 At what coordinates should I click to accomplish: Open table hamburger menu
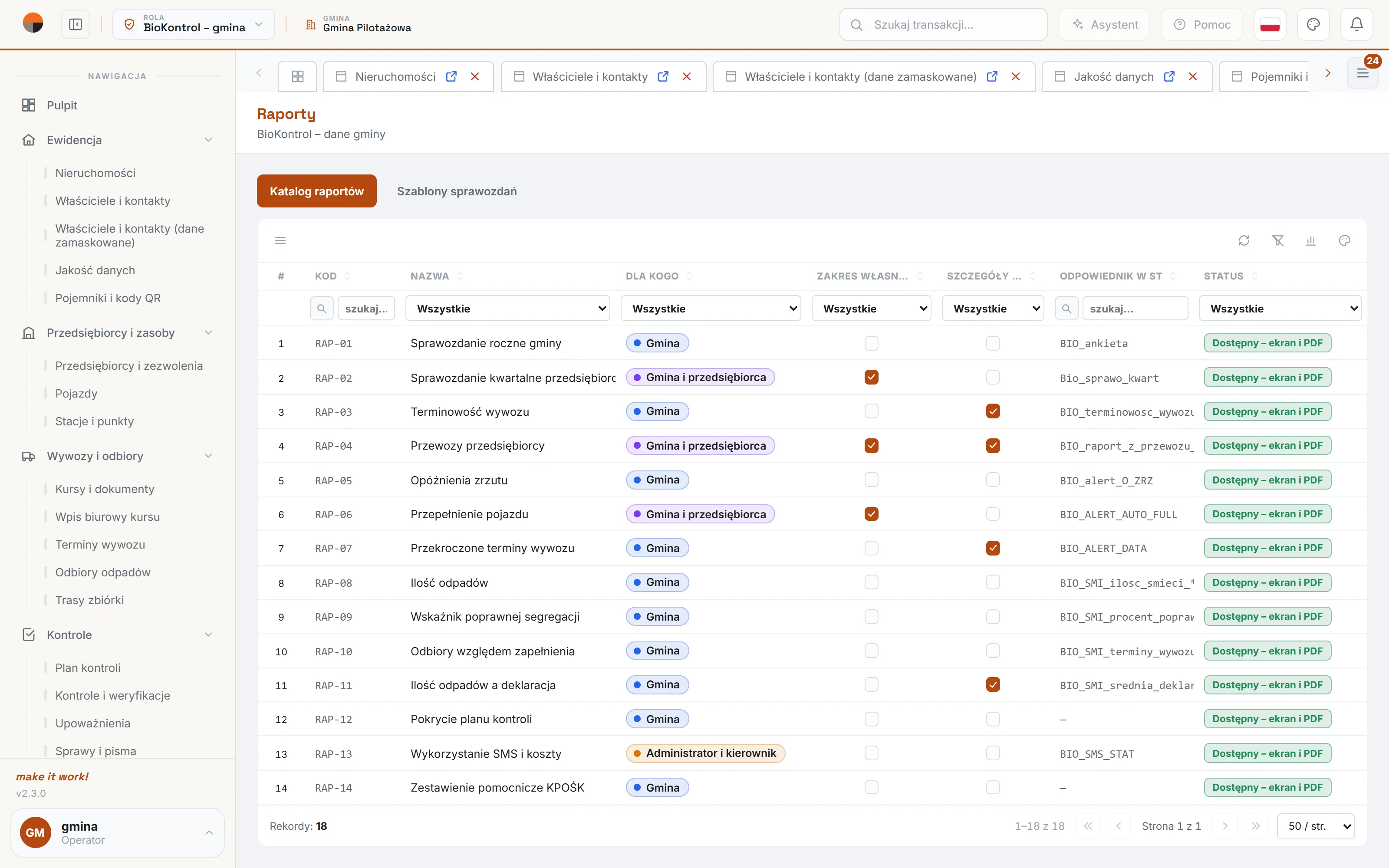tap(281, 240)
